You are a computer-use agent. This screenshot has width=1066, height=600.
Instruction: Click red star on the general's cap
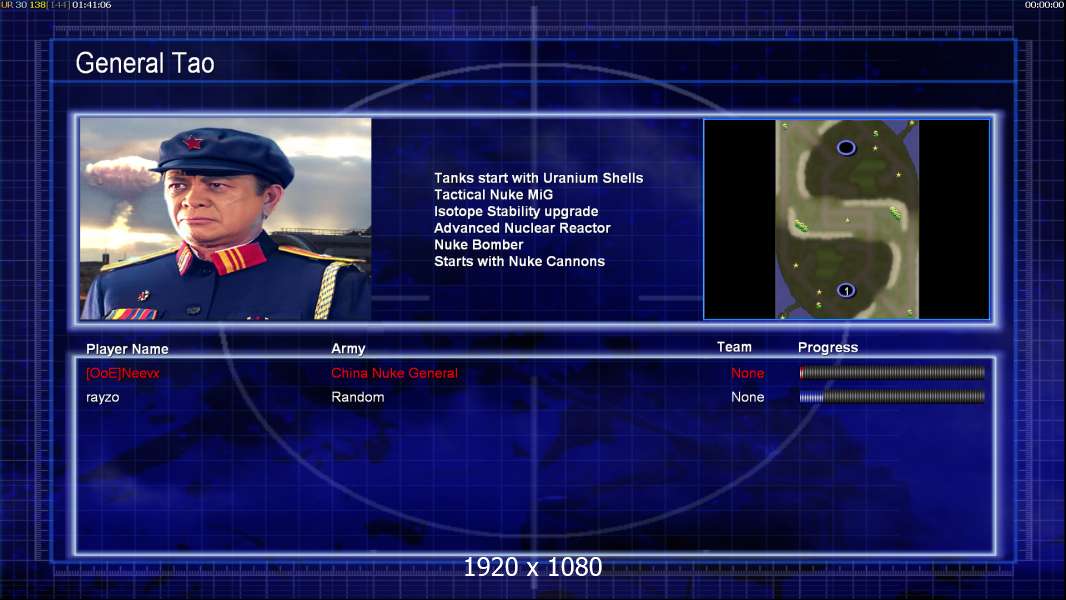tap(193, 143)
